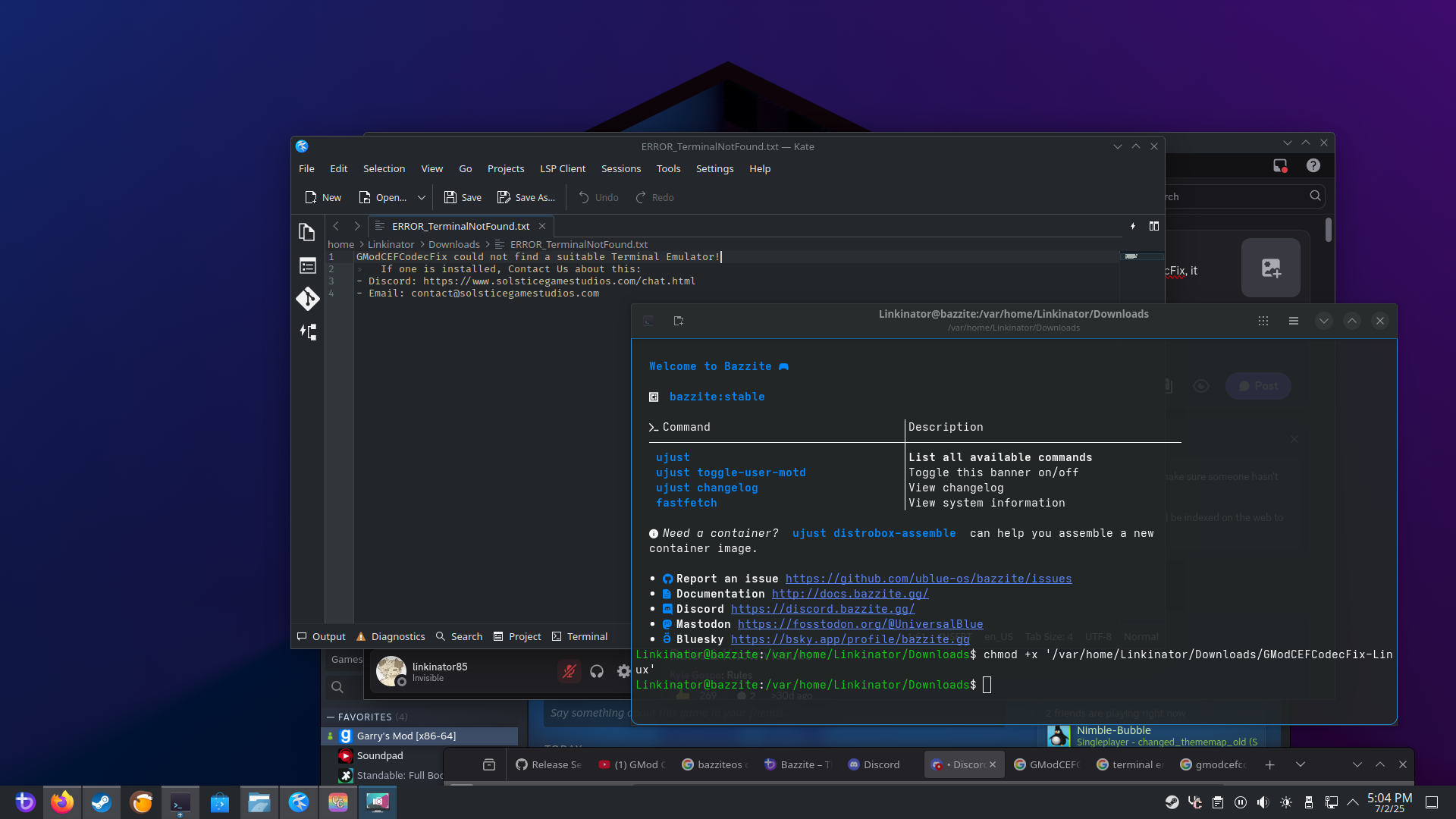Close the ERROR_TerminalNotFound.txt tab
The image size is (1456, 819).
(542, 226)
